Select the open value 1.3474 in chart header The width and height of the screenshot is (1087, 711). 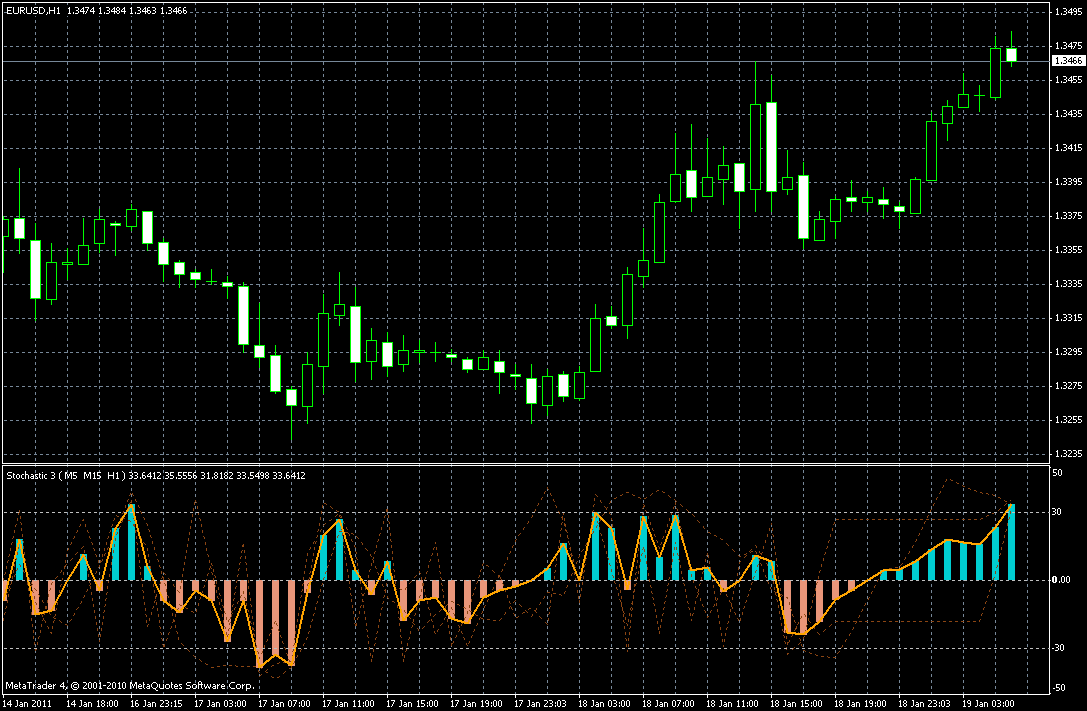click(79, 11)
